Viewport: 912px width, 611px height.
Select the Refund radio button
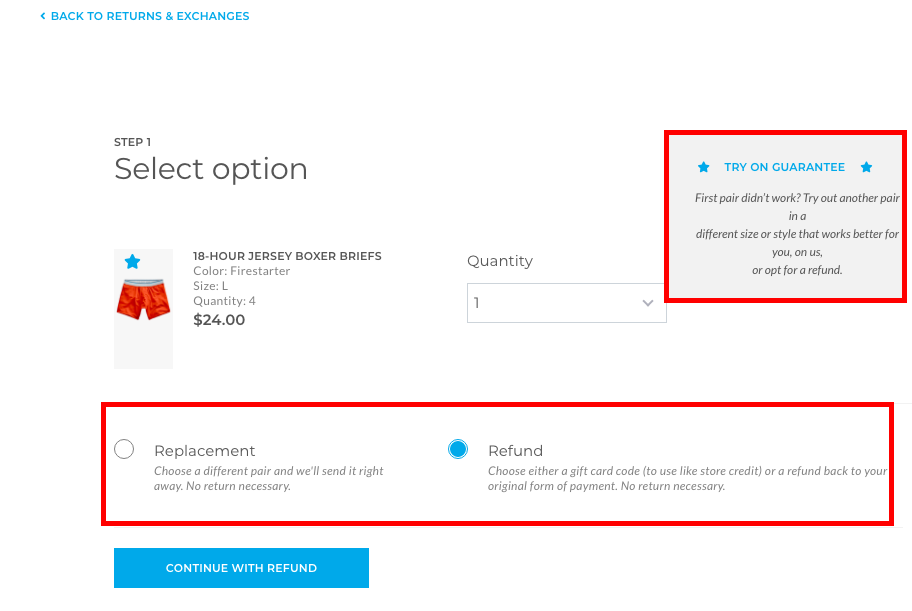click(x=458, y=449)
